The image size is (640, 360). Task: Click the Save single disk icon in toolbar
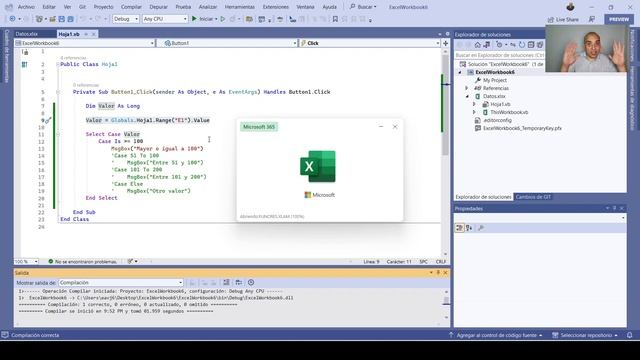point(62,19)
